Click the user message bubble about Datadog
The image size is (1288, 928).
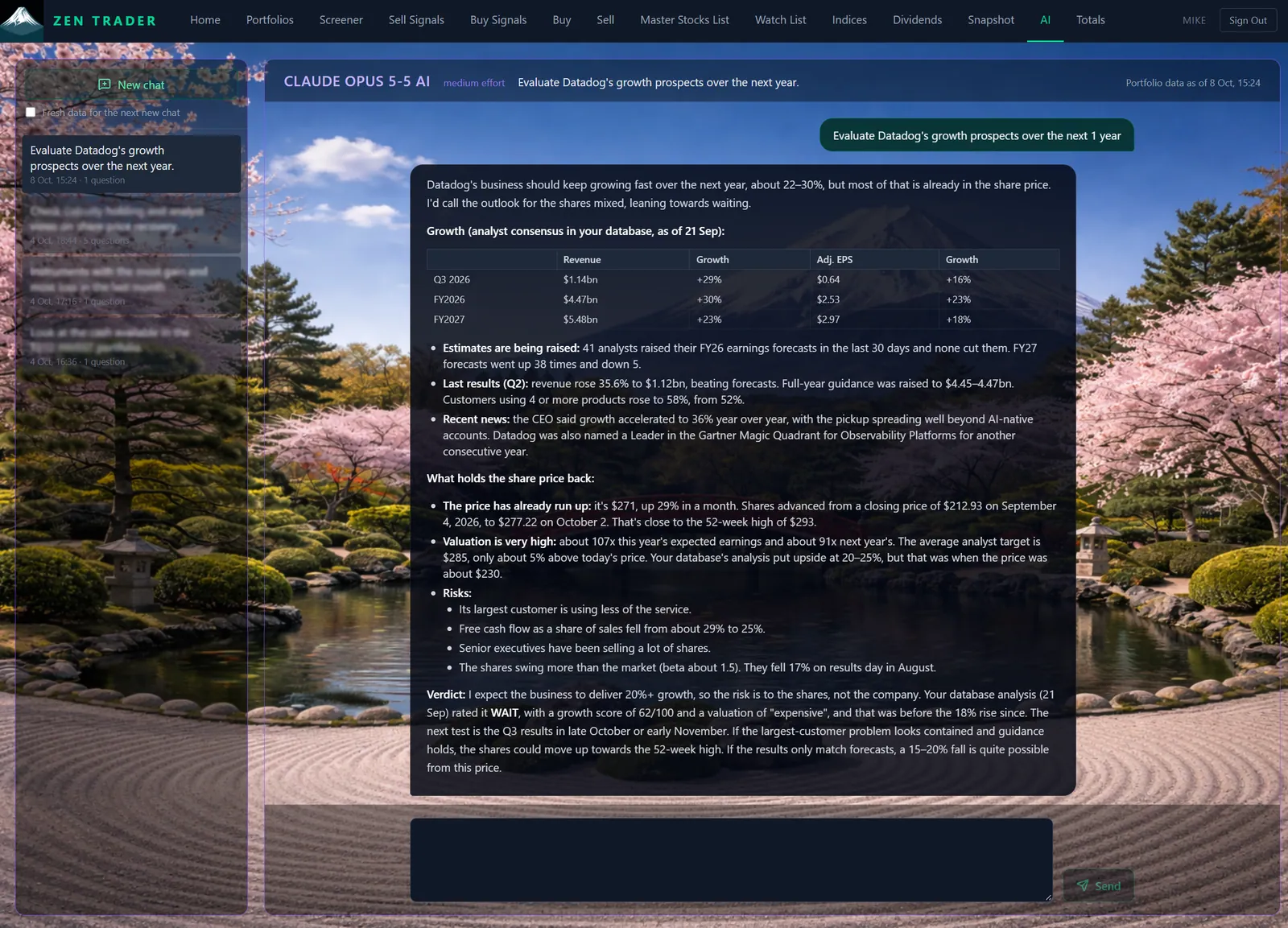click(x=976, y=135)
